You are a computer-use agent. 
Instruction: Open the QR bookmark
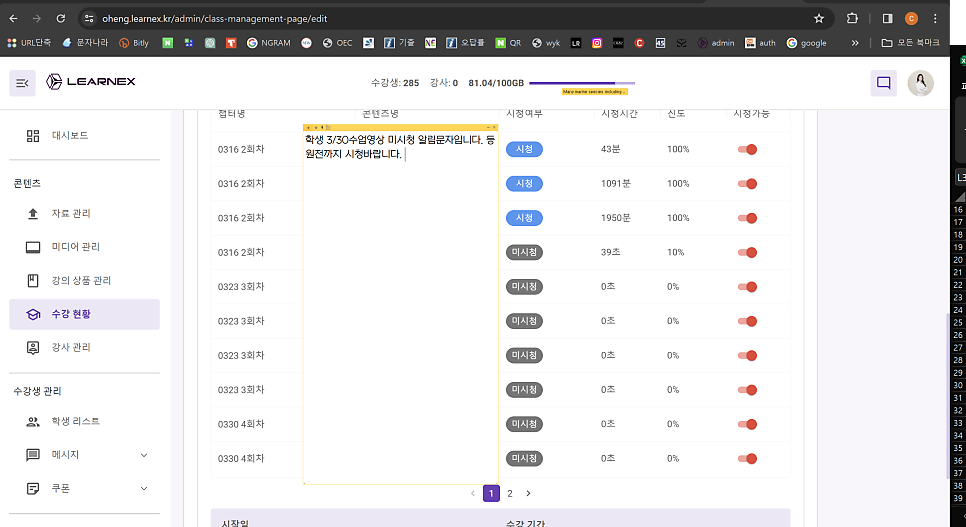(509, 43)
